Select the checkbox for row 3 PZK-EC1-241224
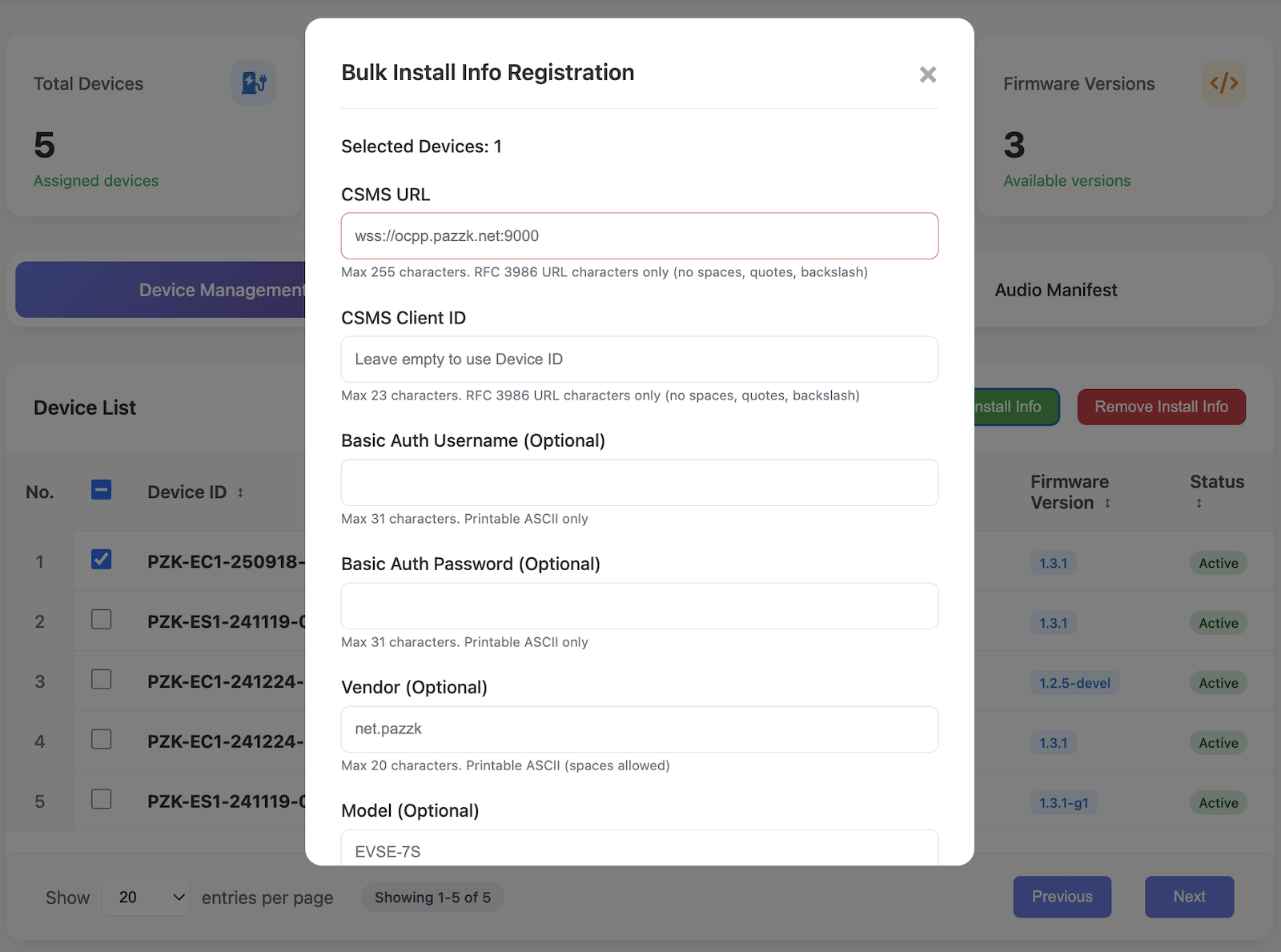1281x952 pixels. pos(101,680)
